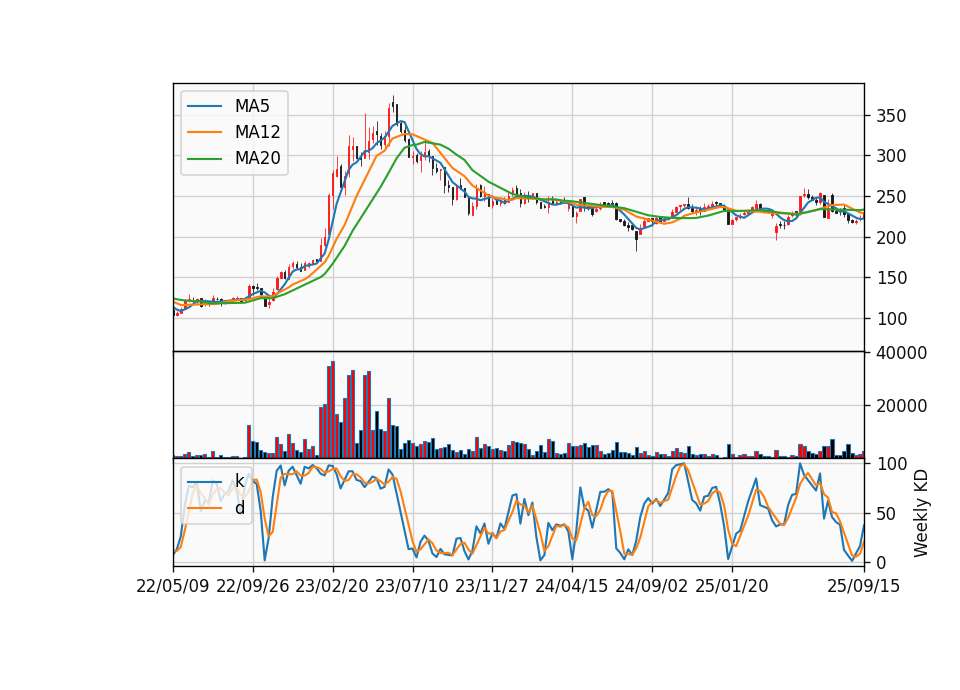Click the k legend entry in KD panel
This screenshot has height=690, width=960.
tap(239, 481)
